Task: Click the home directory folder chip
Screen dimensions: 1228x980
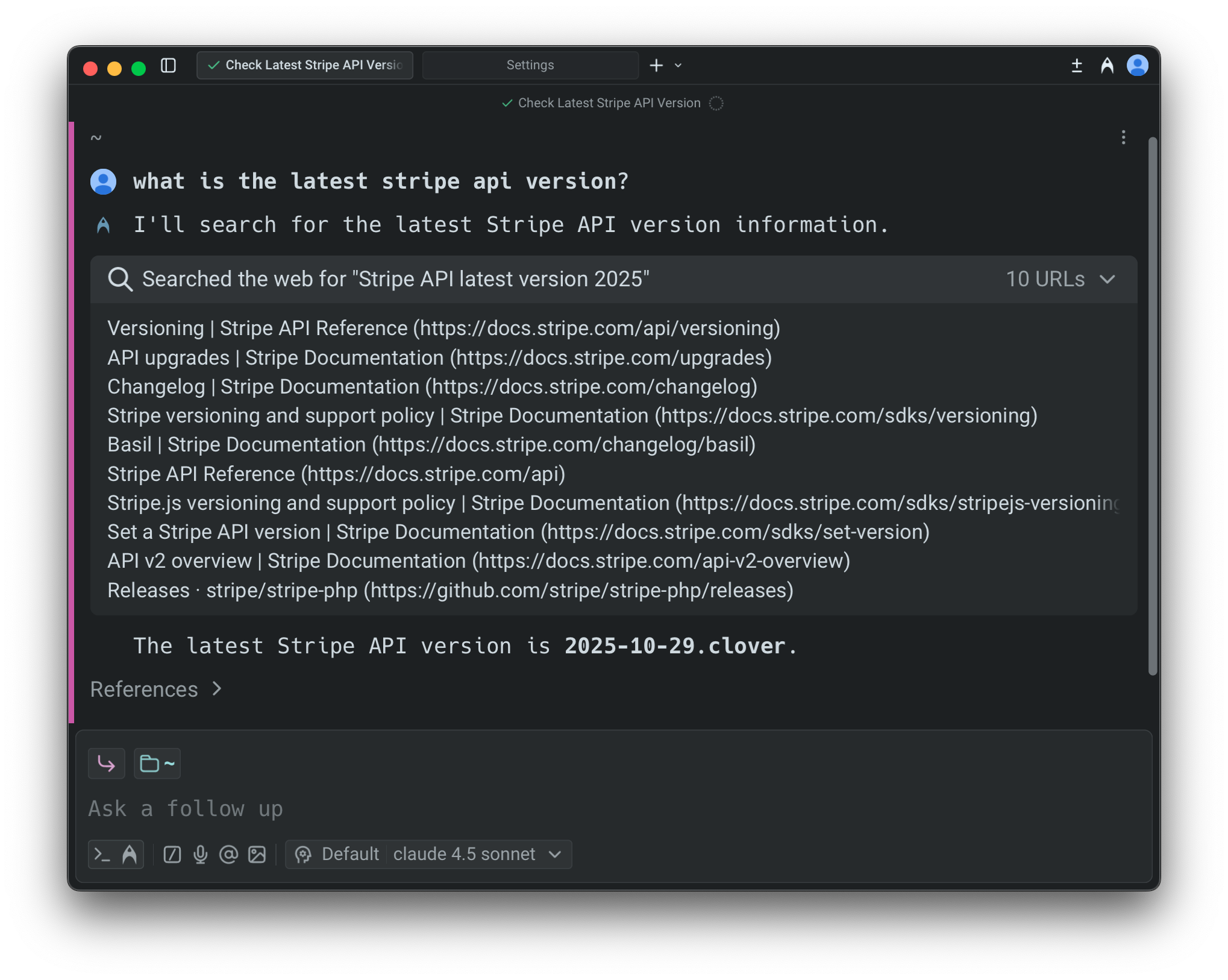Action: point(157,764)
